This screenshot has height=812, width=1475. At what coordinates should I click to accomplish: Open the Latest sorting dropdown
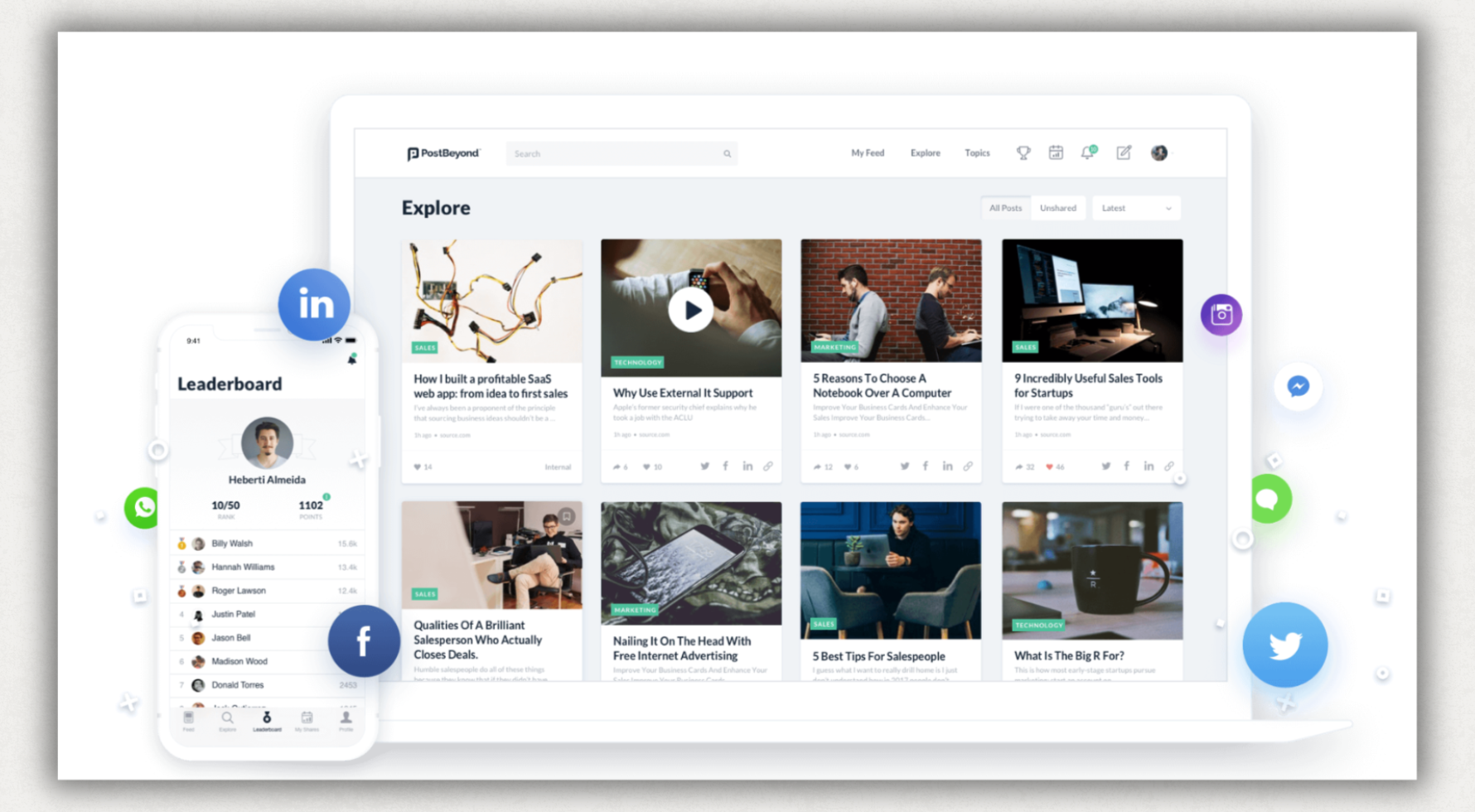[x=1136, y=208]
